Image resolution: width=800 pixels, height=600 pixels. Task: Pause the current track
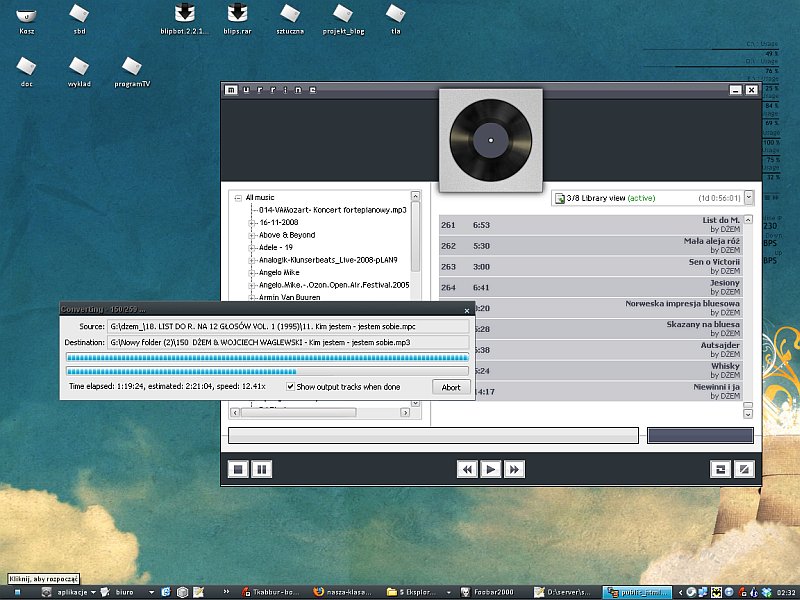point(261,468)
